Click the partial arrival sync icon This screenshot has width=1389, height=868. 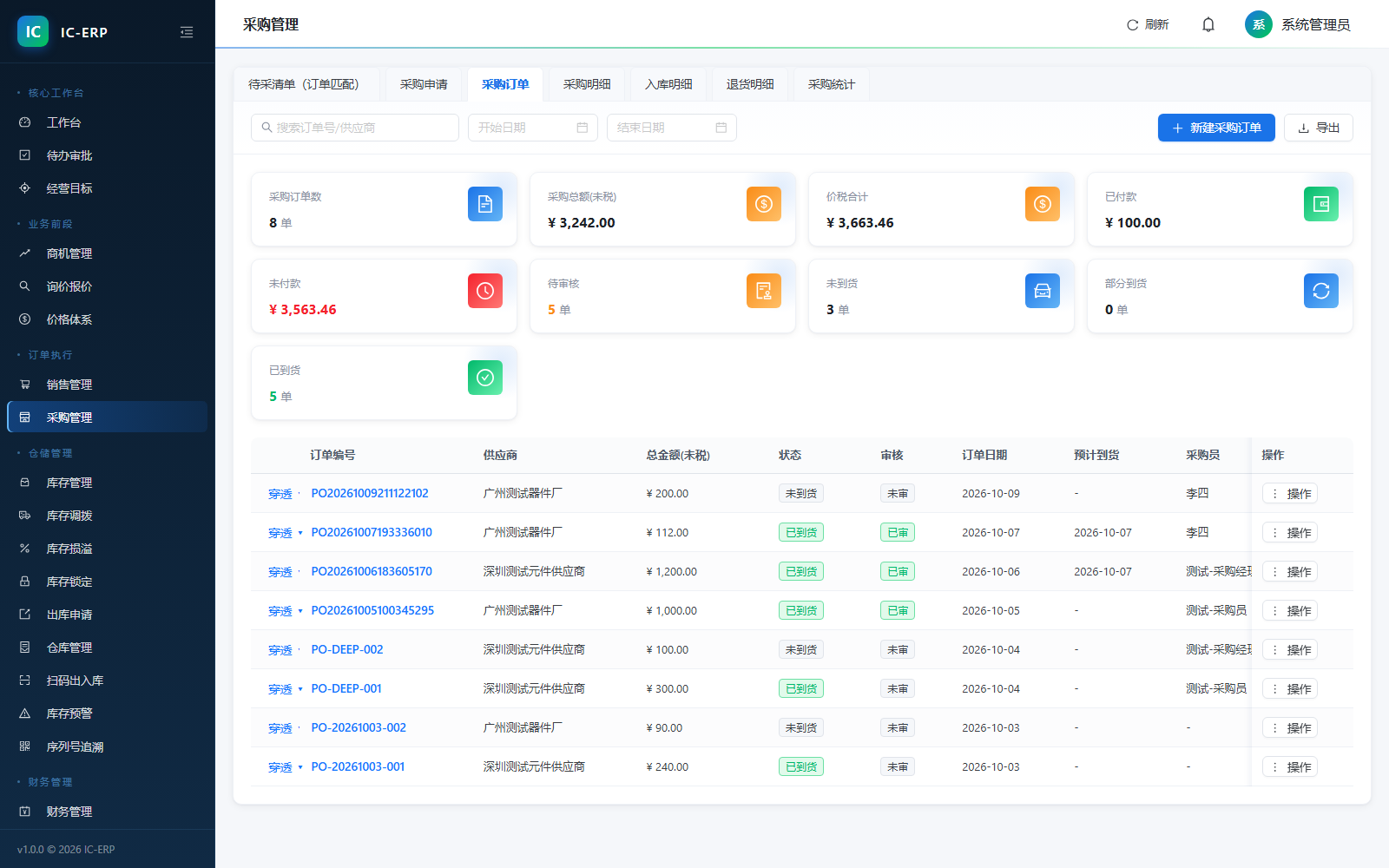pyautogui.click(x=1320, y=291)
